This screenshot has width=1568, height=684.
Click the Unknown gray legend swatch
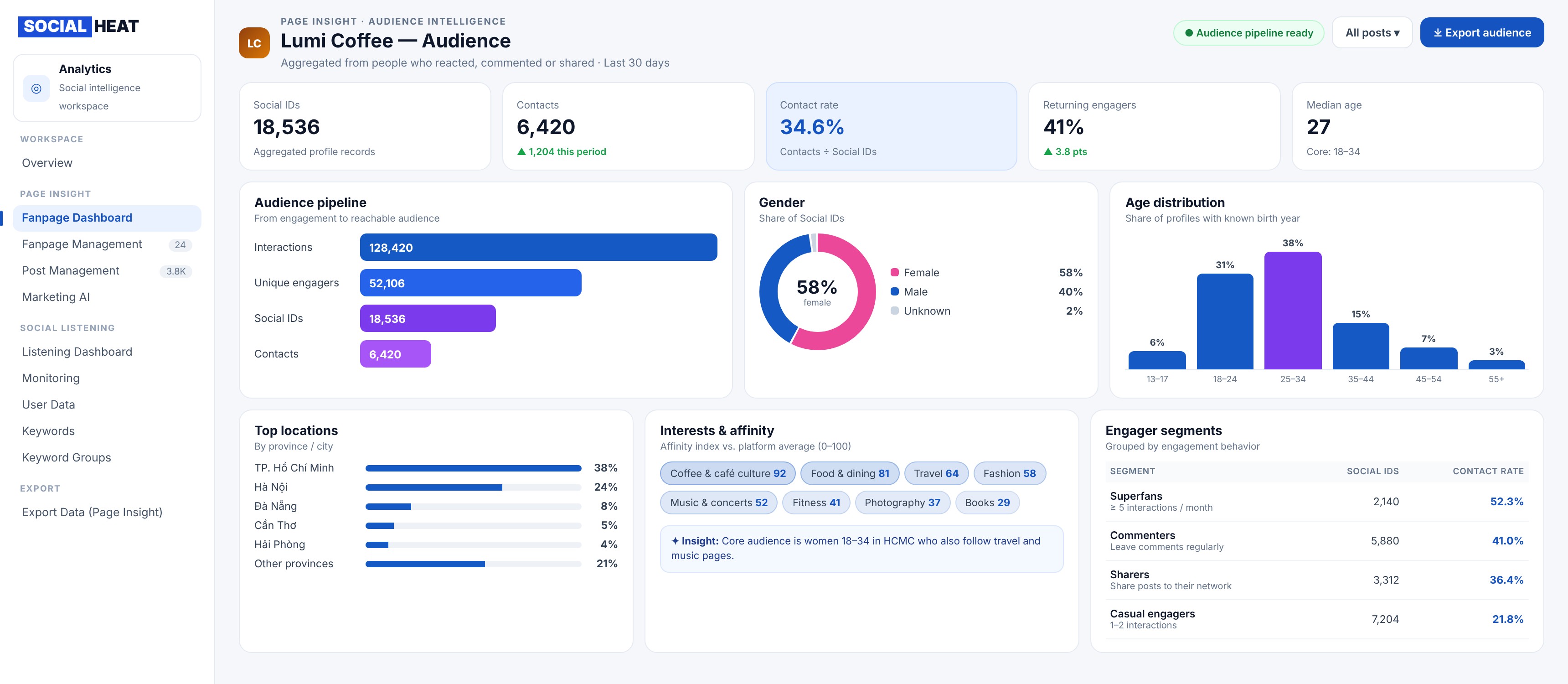895,311
